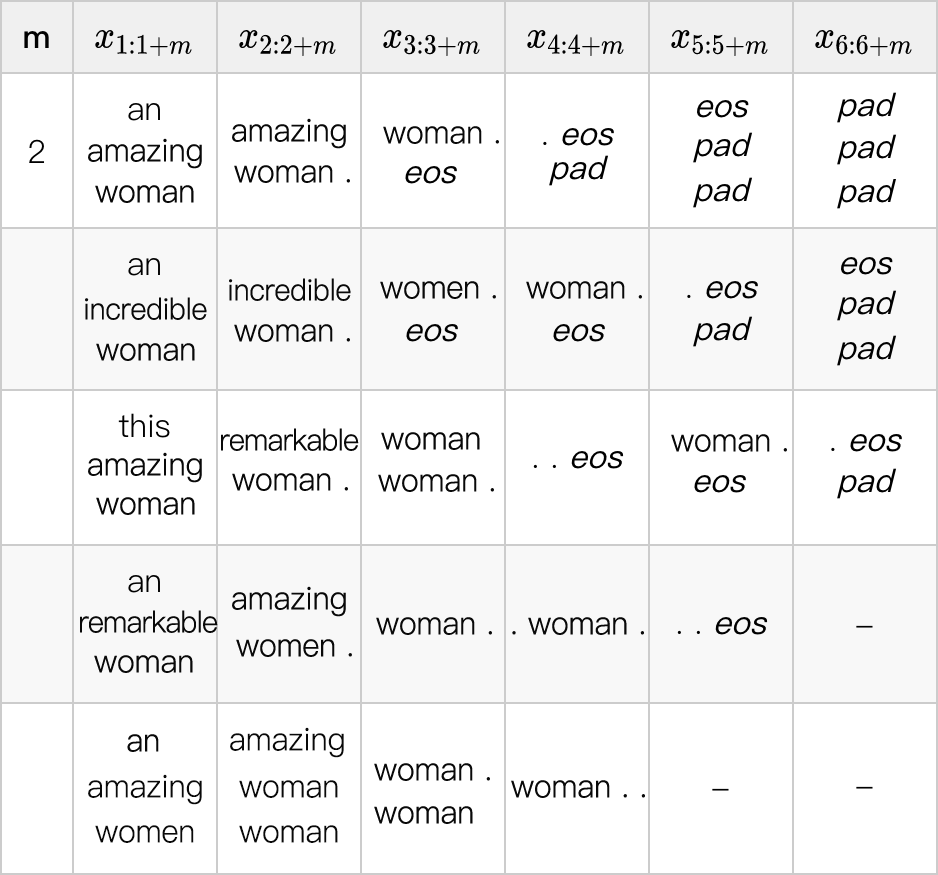Click the "amazing women ." cell
This screenshot has width=938, height=875.
pyautogui.click(x=288, y=622)
